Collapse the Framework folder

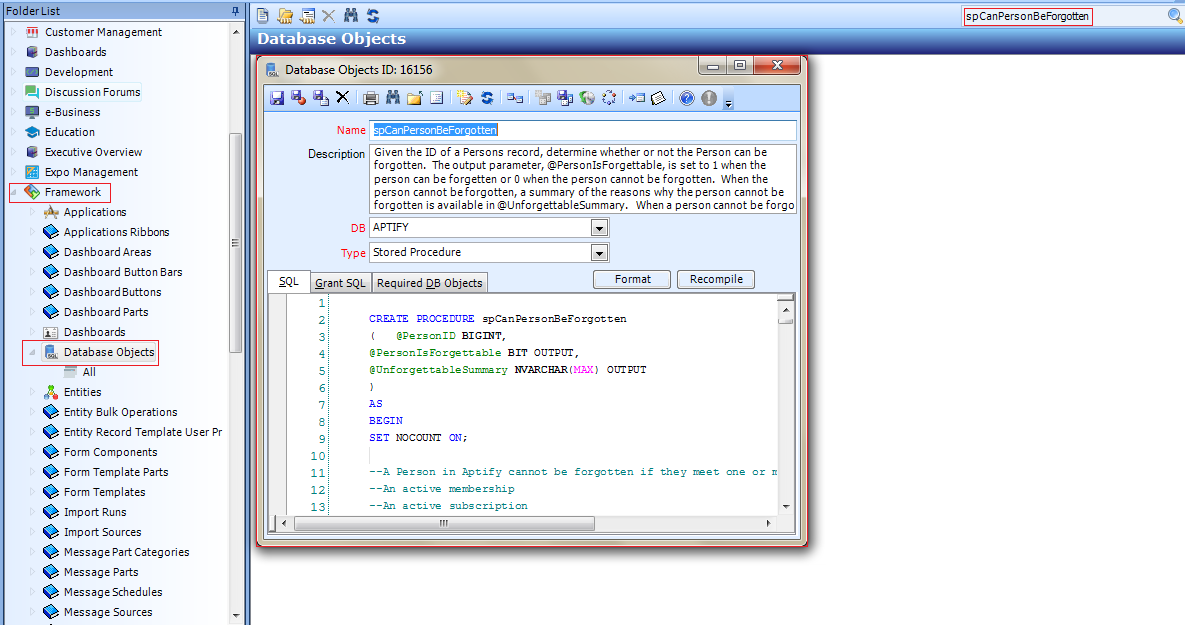[x=14, y=192]
